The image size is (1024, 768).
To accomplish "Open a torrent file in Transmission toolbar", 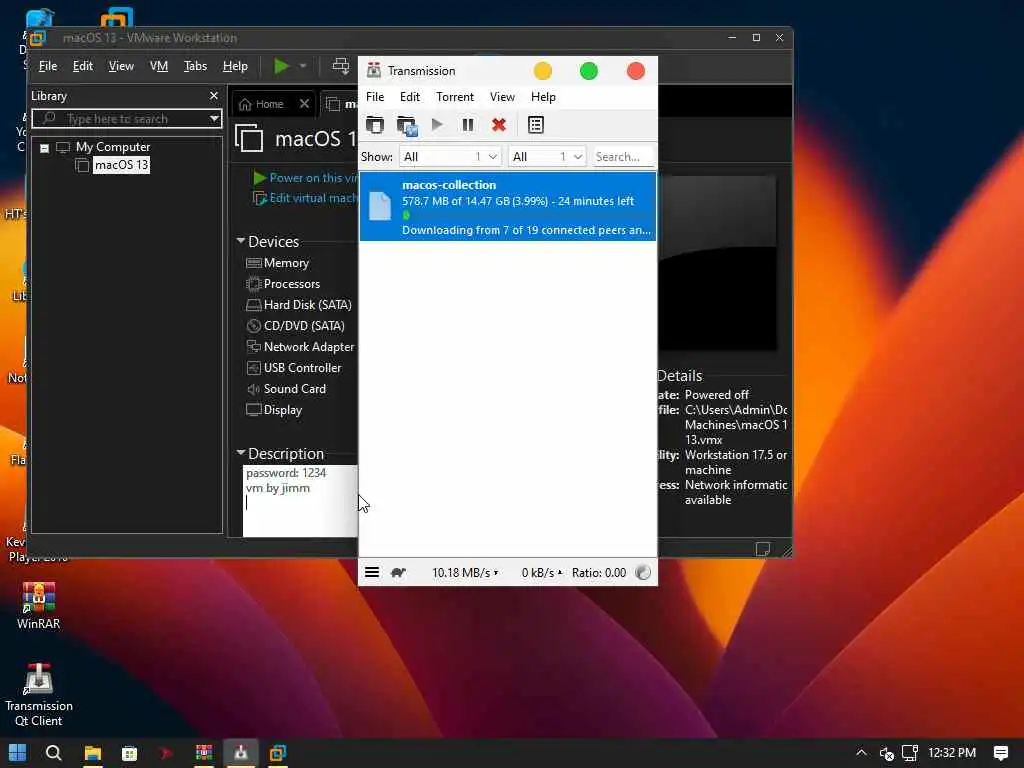I will tap(375, 125).
